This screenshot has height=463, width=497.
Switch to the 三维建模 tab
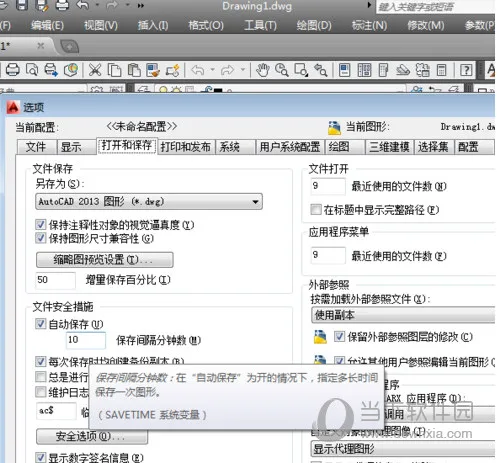[389, 147]
